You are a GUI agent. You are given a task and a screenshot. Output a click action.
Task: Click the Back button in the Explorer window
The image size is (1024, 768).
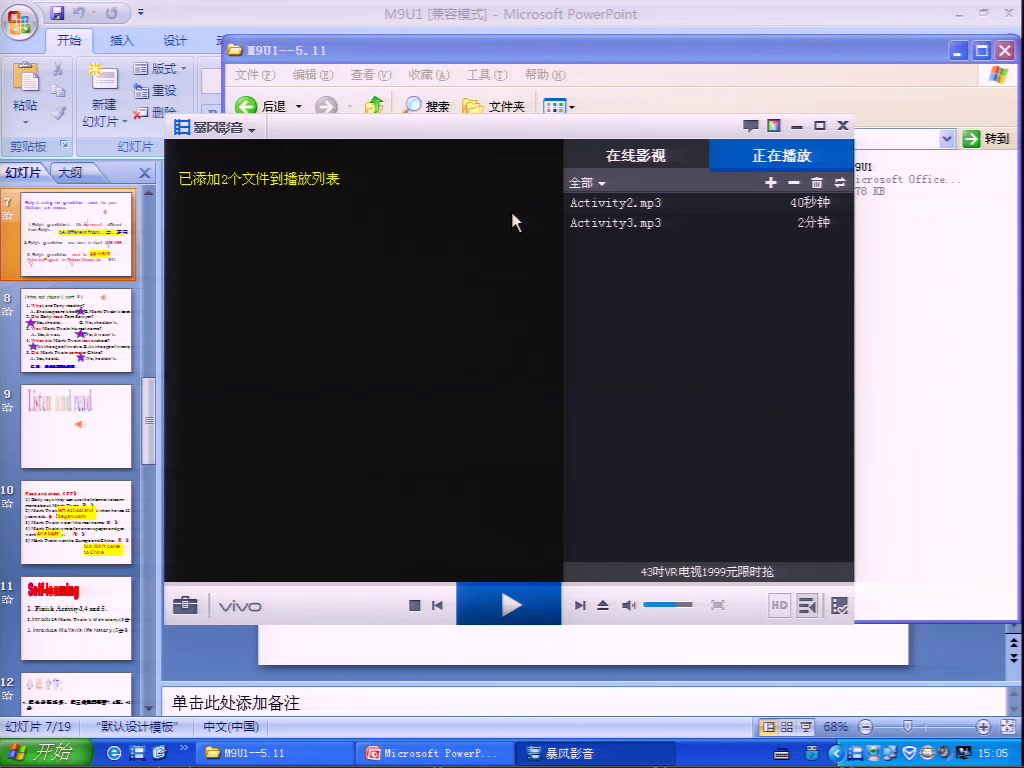point(261,106)
